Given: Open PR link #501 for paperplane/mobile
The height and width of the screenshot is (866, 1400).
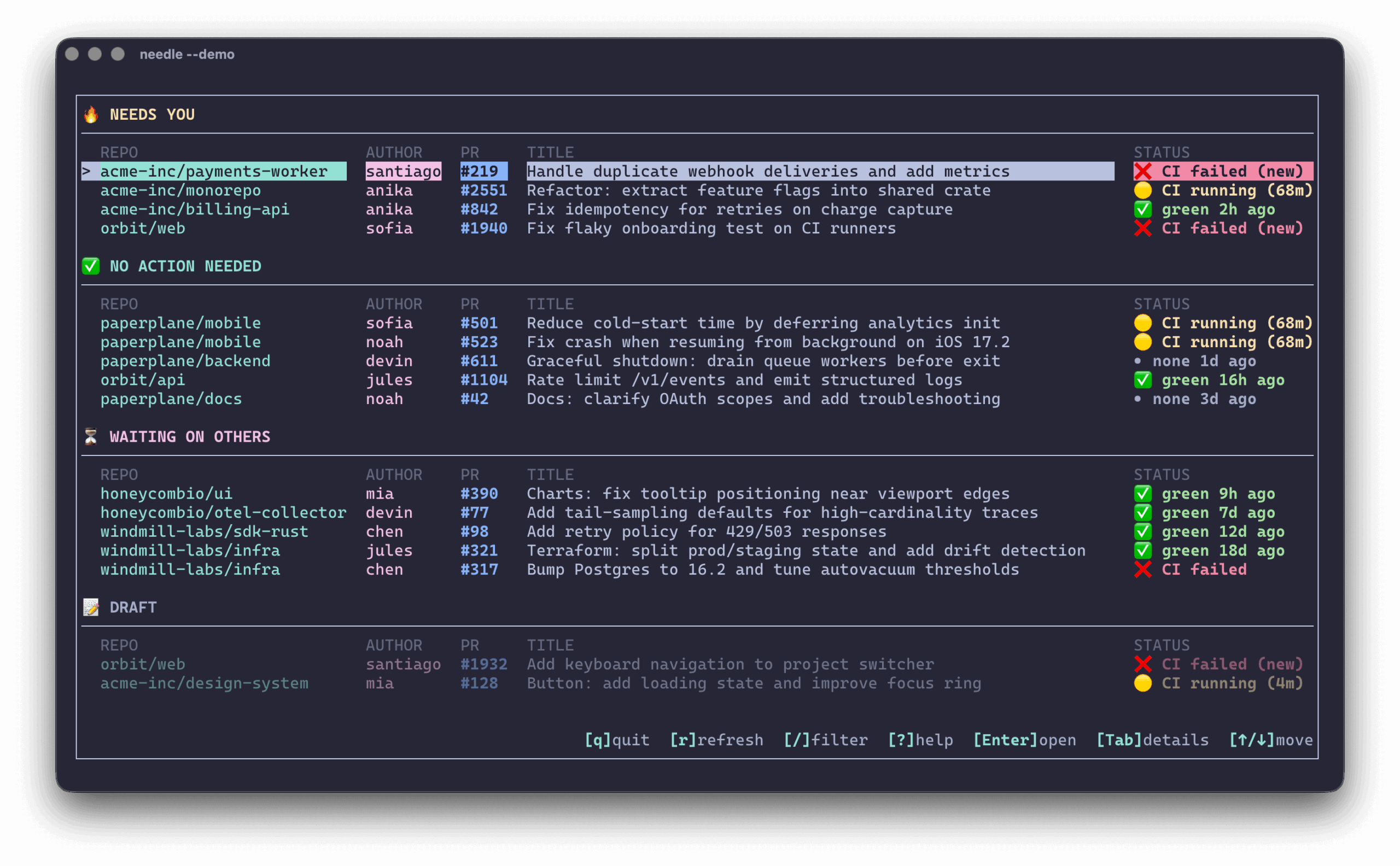Looking at the screenshot, I should point(479,323).
